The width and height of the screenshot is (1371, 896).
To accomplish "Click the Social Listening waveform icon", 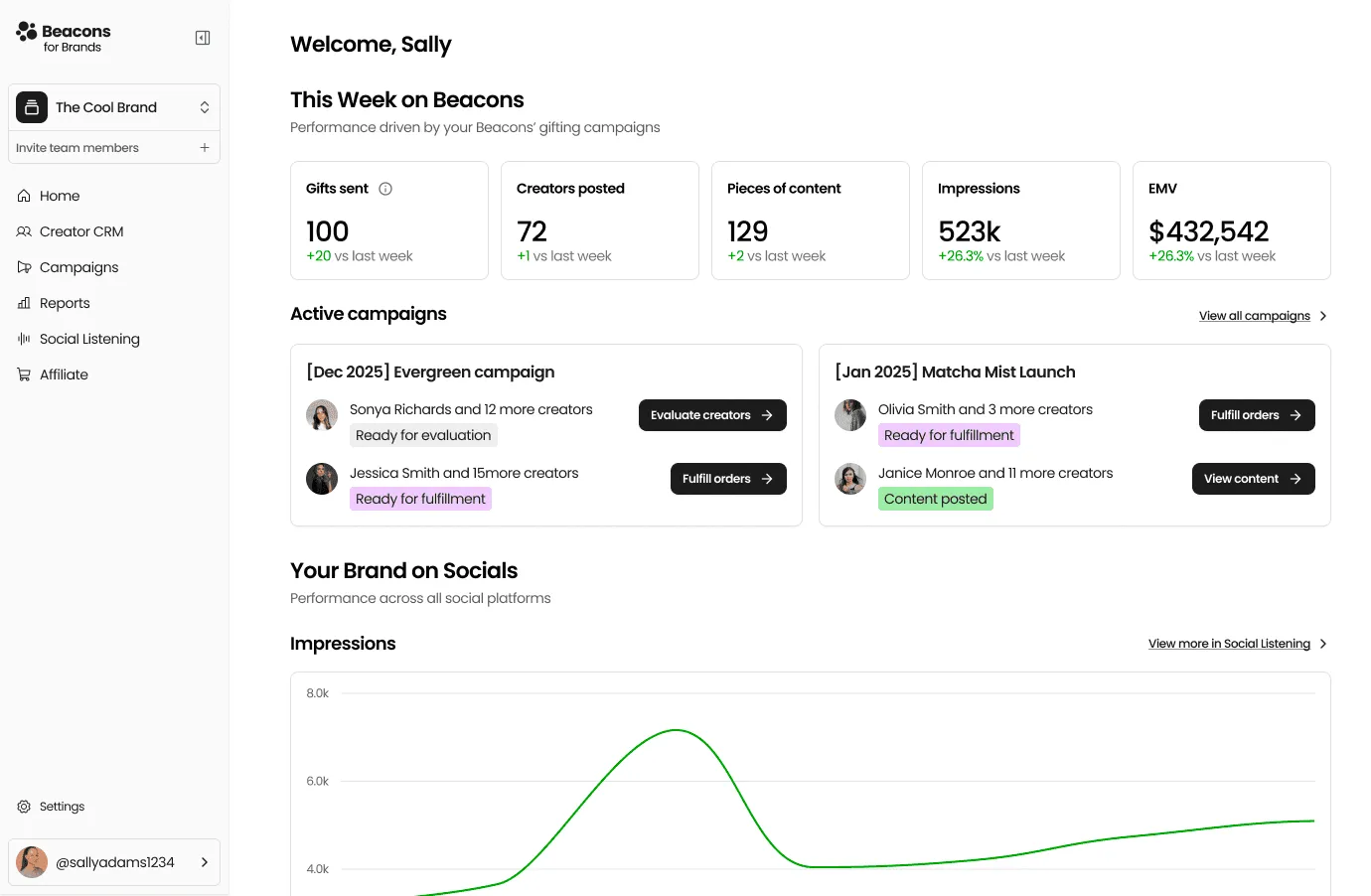I will coord(24,339).
